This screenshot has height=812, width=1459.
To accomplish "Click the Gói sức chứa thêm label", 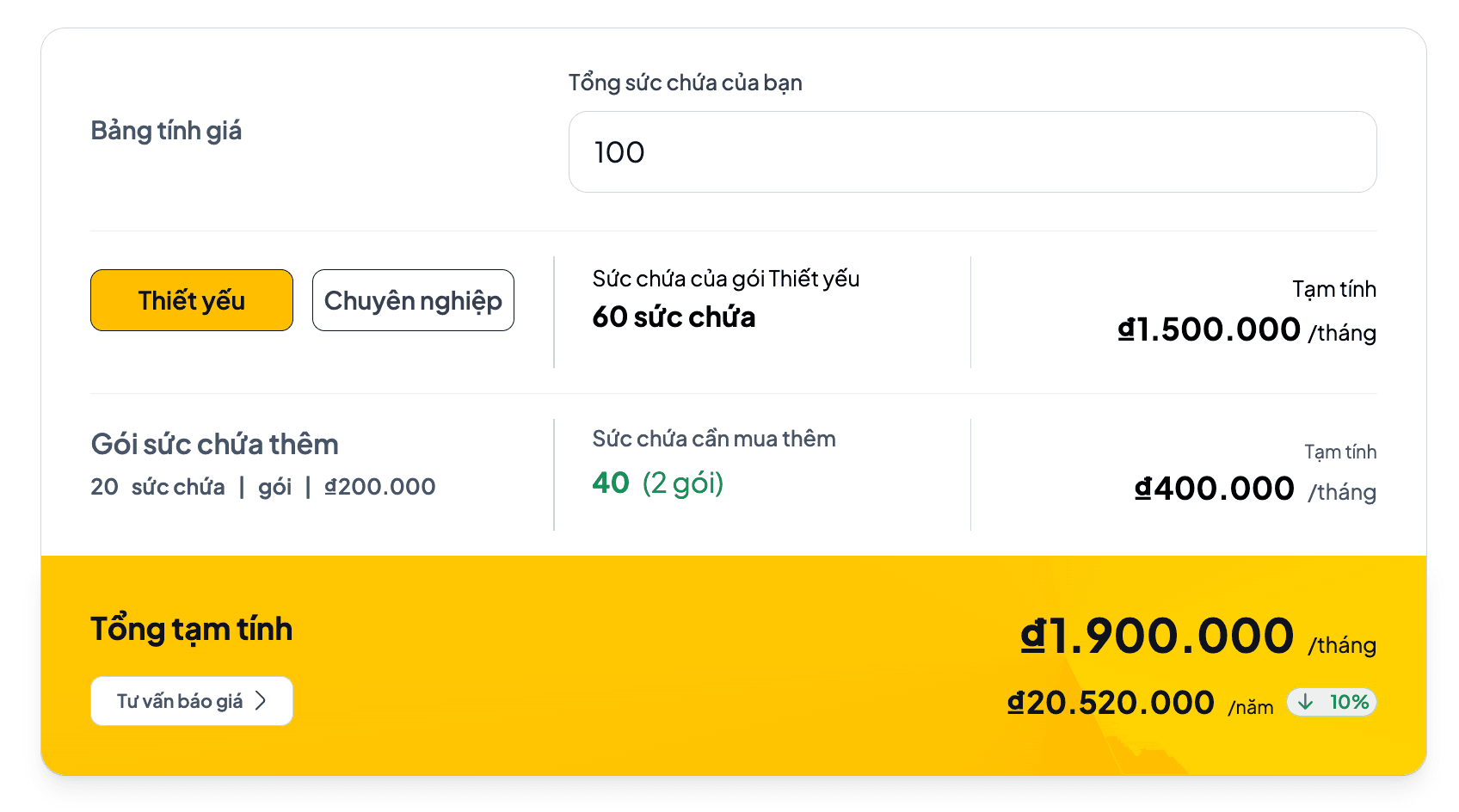I will [x=214, y=444].
